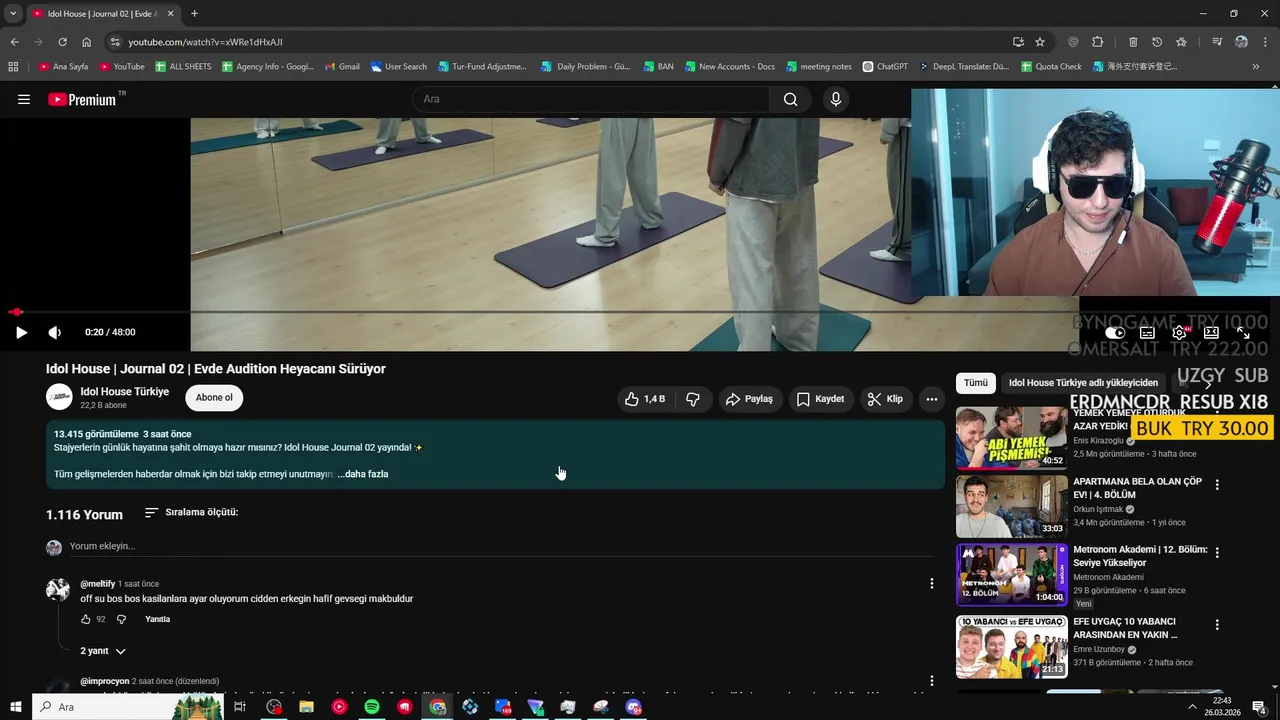The height and width of the screenshot is (720, 1280).
Task: Open Windows Start menu
Action: [x=15, y=707]
